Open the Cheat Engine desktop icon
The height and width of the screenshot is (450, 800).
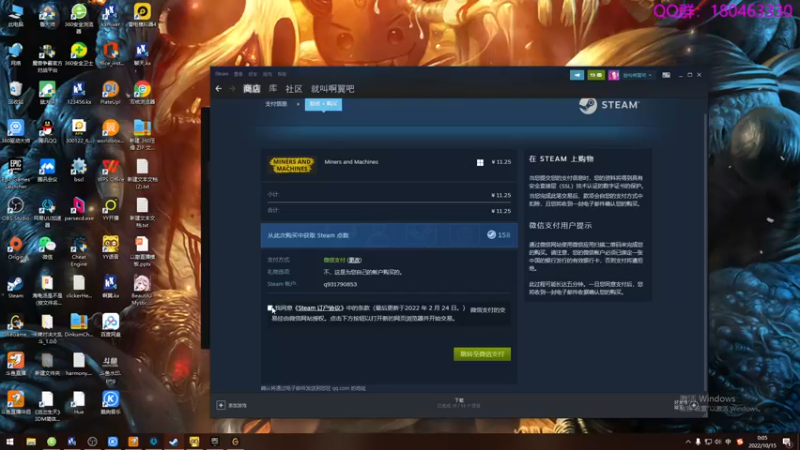[79, 251]
